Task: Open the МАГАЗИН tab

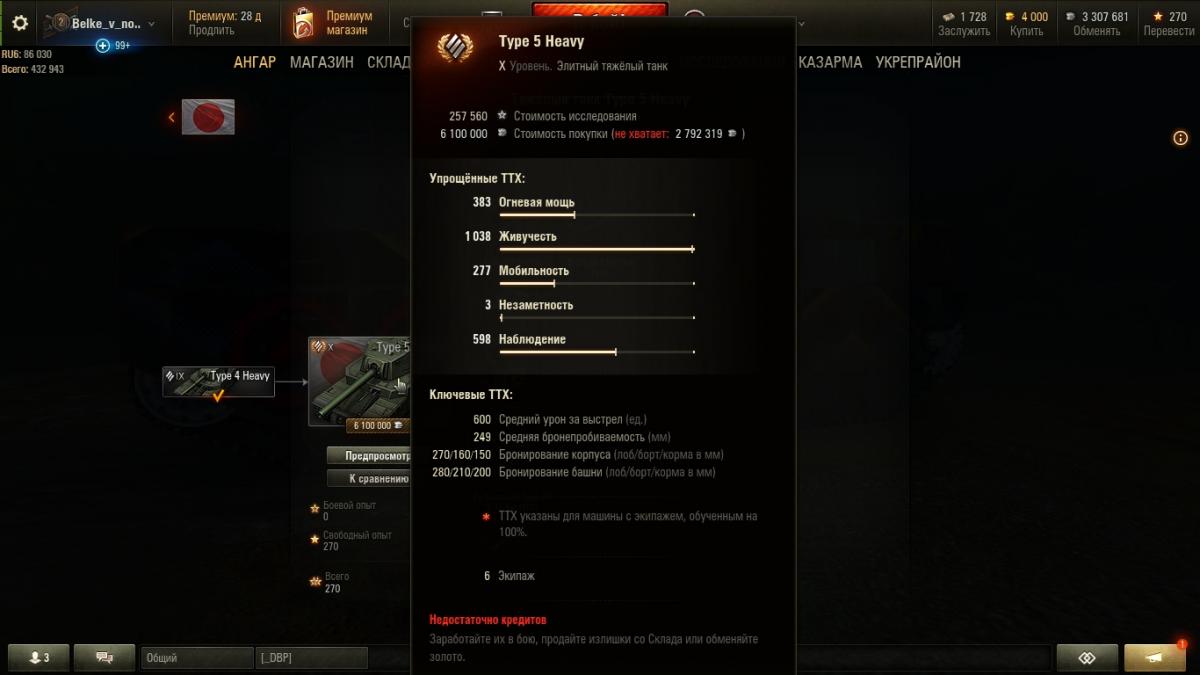Action: (x=322, y=62)
